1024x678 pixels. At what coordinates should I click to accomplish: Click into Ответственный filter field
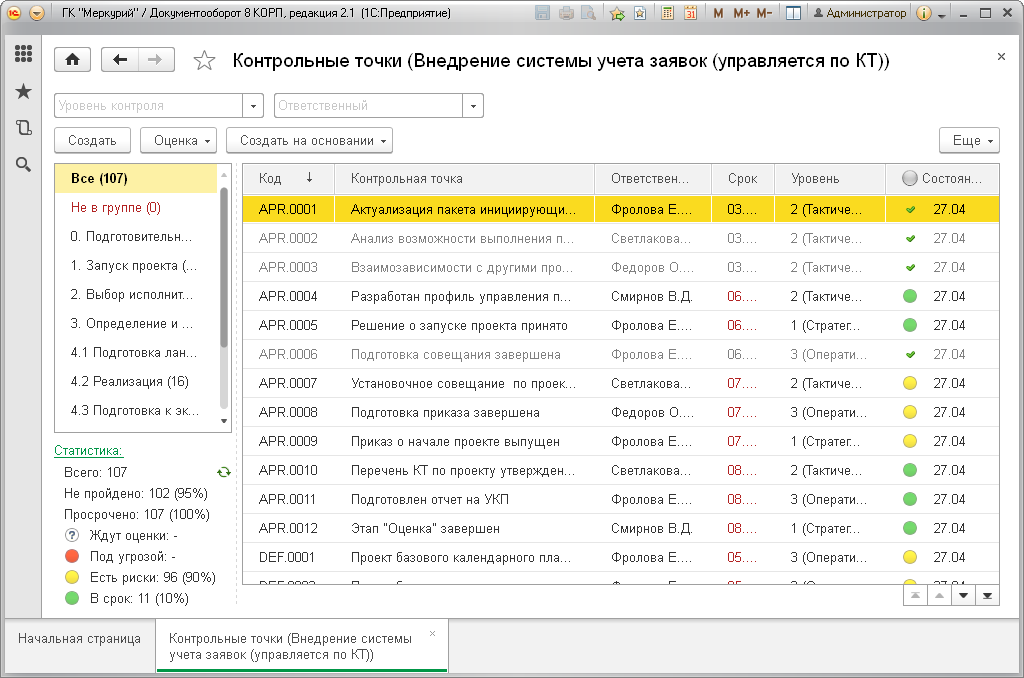[x=368, y=106]
